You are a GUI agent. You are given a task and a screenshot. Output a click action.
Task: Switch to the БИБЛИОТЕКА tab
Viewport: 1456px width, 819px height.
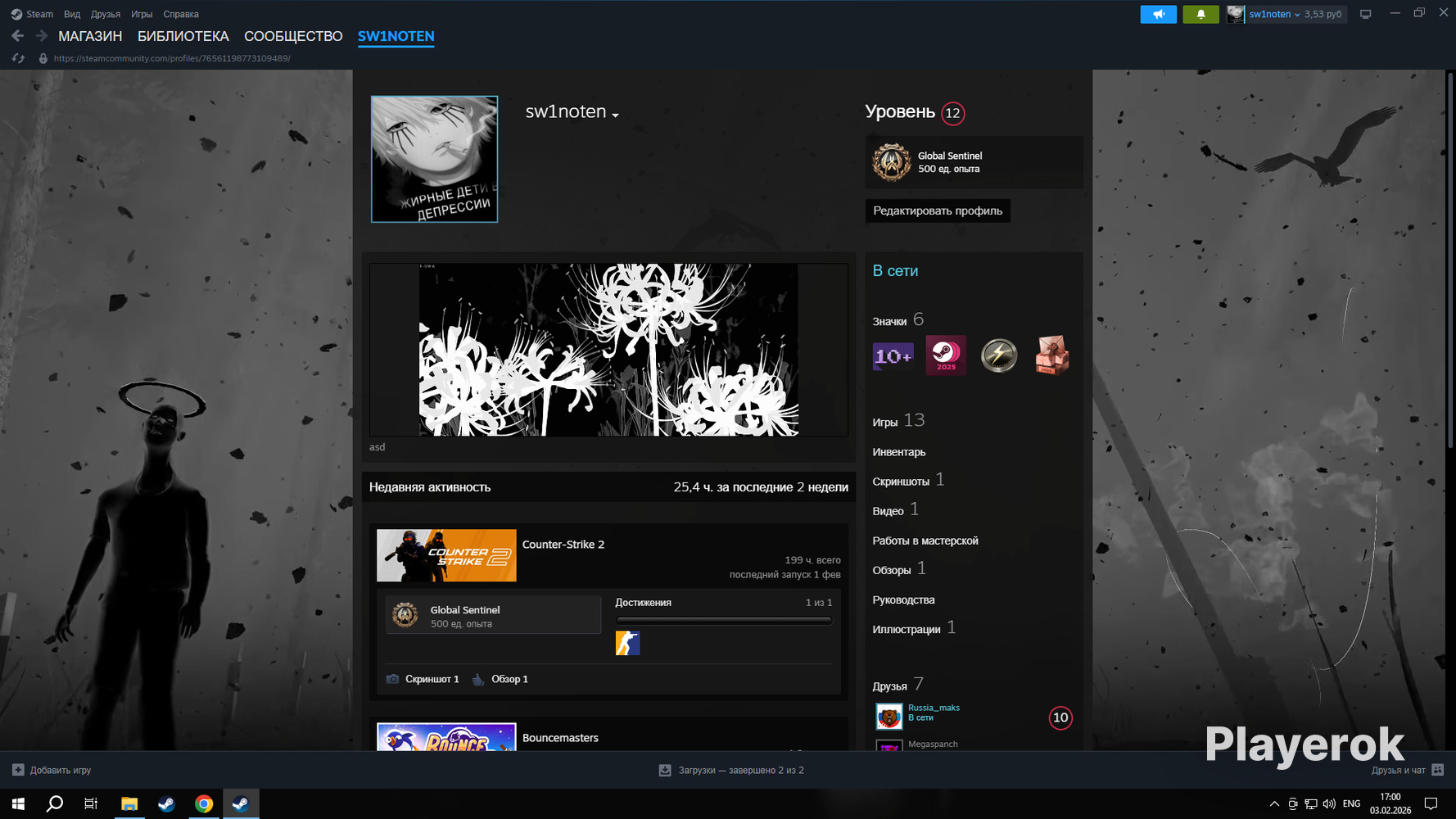[x=183, y=36]
